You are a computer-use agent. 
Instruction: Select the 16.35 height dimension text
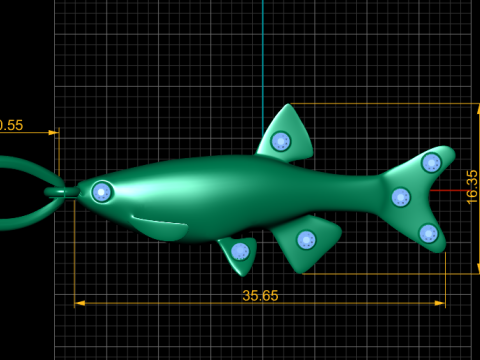pyautogui.click(x=472, y=187)
